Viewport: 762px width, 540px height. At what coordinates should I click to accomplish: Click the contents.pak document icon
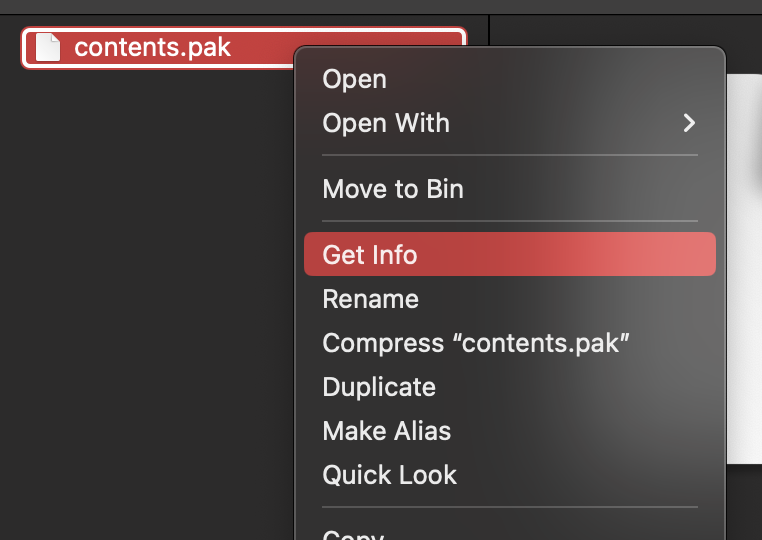tap(48, 47)
